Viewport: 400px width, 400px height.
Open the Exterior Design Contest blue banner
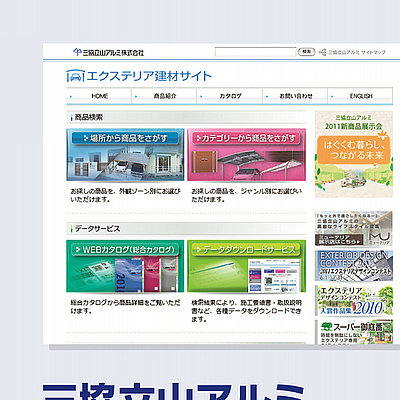pos(354,266)
